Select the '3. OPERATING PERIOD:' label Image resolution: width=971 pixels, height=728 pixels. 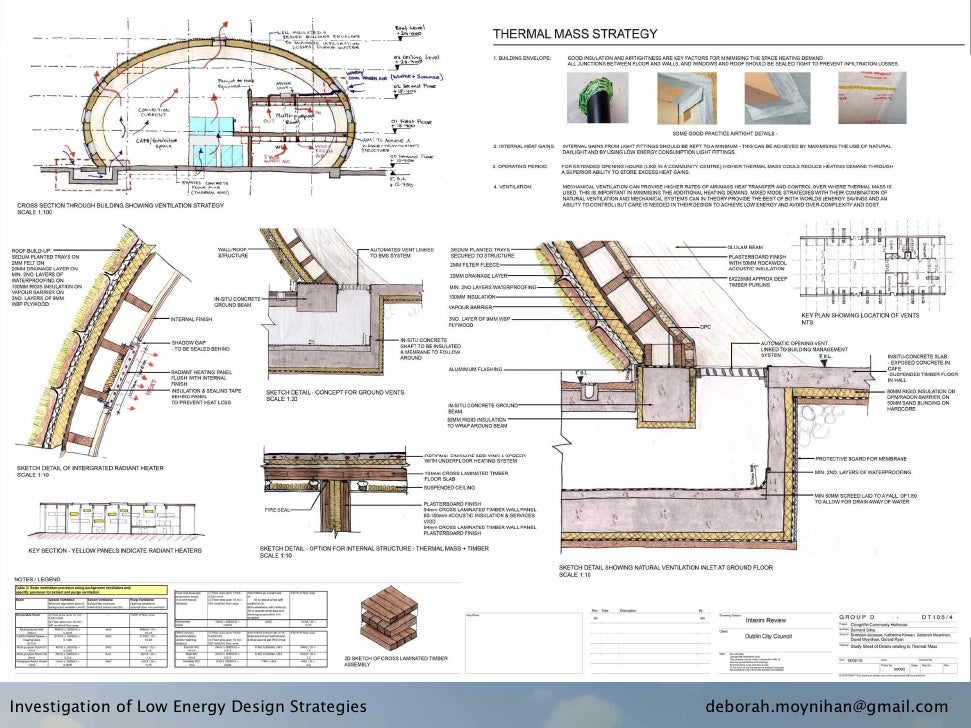coord(521,167)
